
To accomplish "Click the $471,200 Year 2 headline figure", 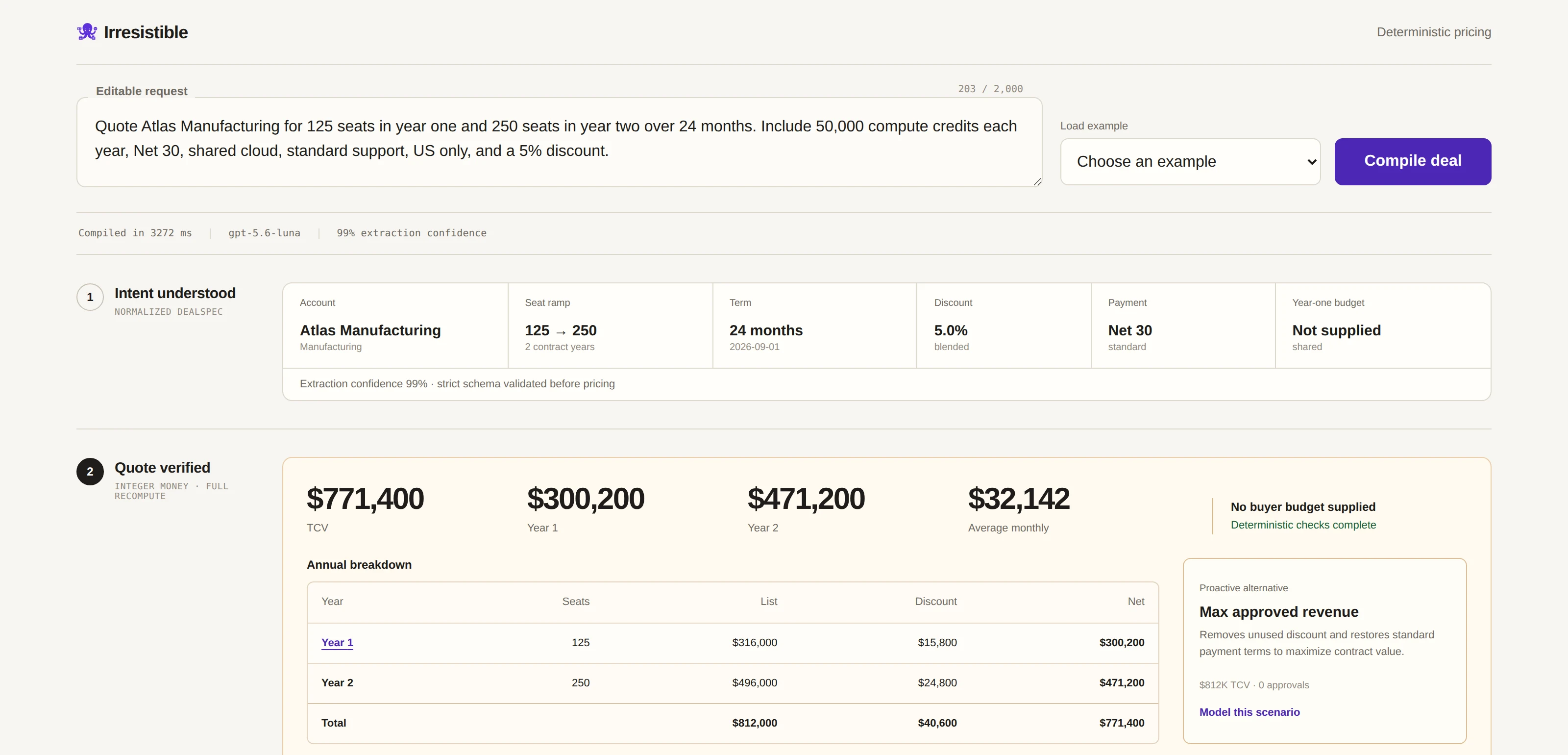I will [x=806, y=499].
